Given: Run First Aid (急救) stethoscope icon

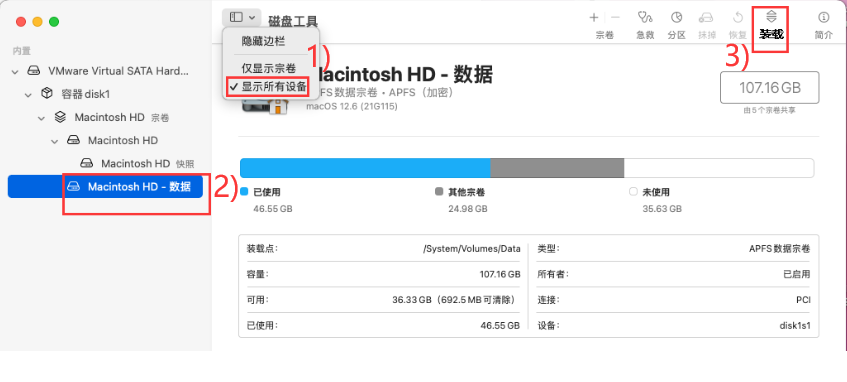Looking at the screenshot, I should coord(644,18).
